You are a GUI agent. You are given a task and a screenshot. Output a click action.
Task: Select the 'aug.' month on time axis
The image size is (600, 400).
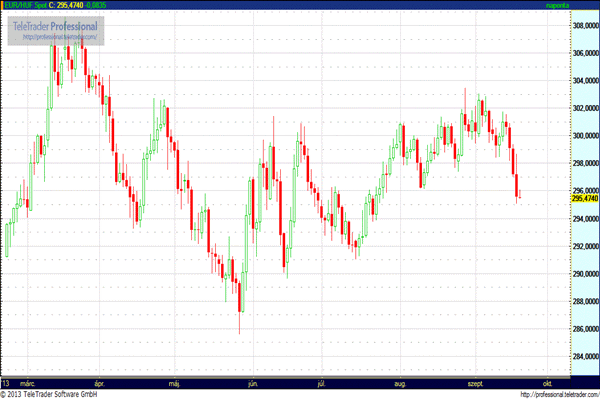coord(401,383)
